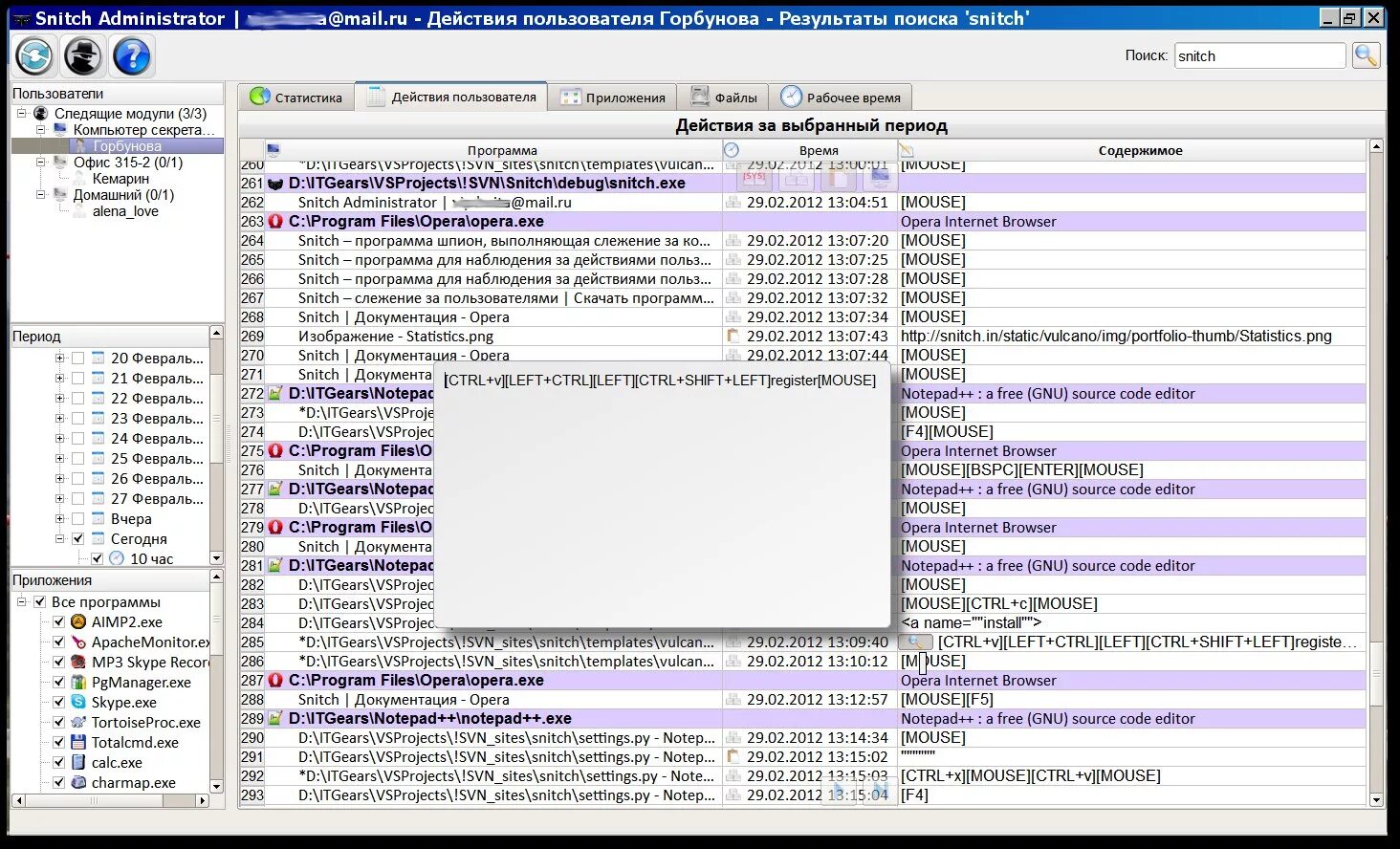1400x849 pixels.
Task: Click the charmap.exe application icon
Action: click(x=78, y=782)
